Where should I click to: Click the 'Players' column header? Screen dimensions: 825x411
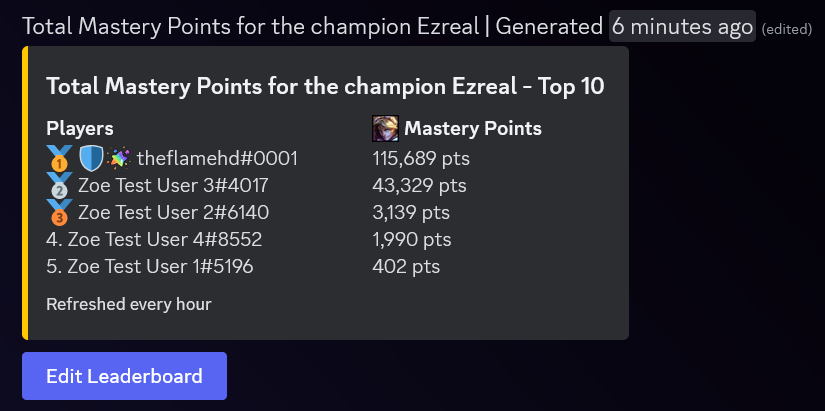click(x=80, y=129)
